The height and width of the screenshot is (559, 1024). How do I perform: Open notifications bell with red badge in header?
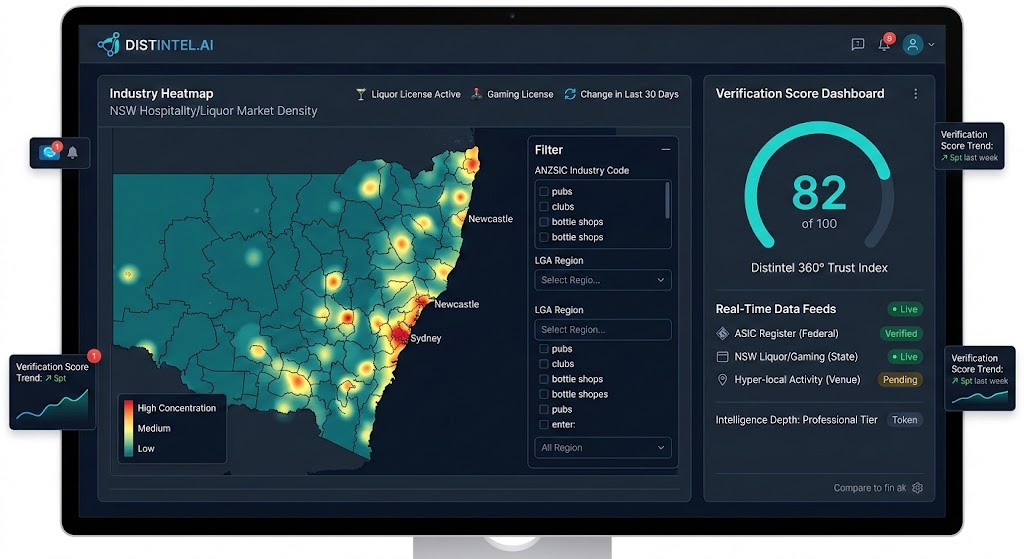coord(884,44)
